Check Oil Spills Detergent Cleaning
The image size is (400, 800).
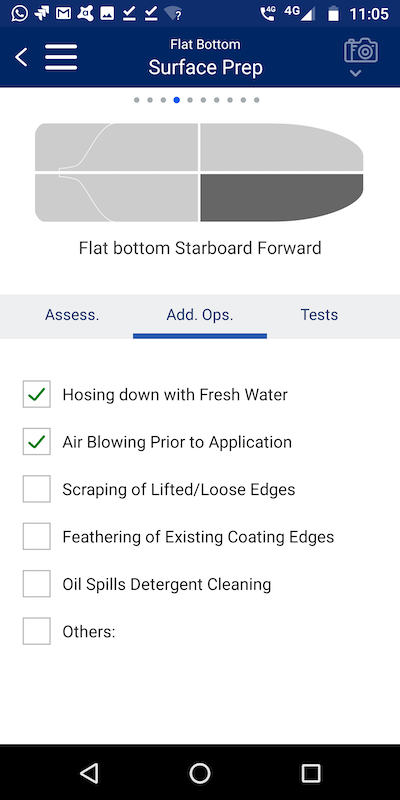37,584
